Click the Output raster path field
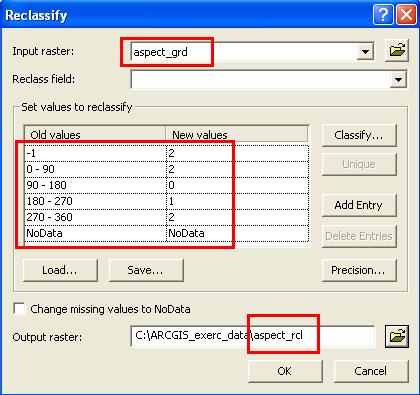Screen dimensions: 420x395 point(253,336)
